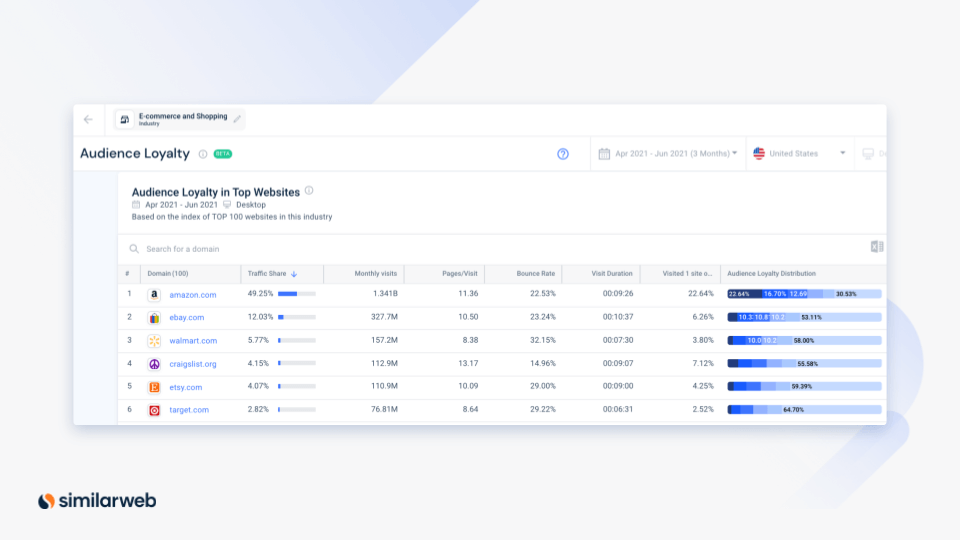Click craigslist.org loyalty distribution bar
This screenshot has height=540, width=960.
pos(804,364)
